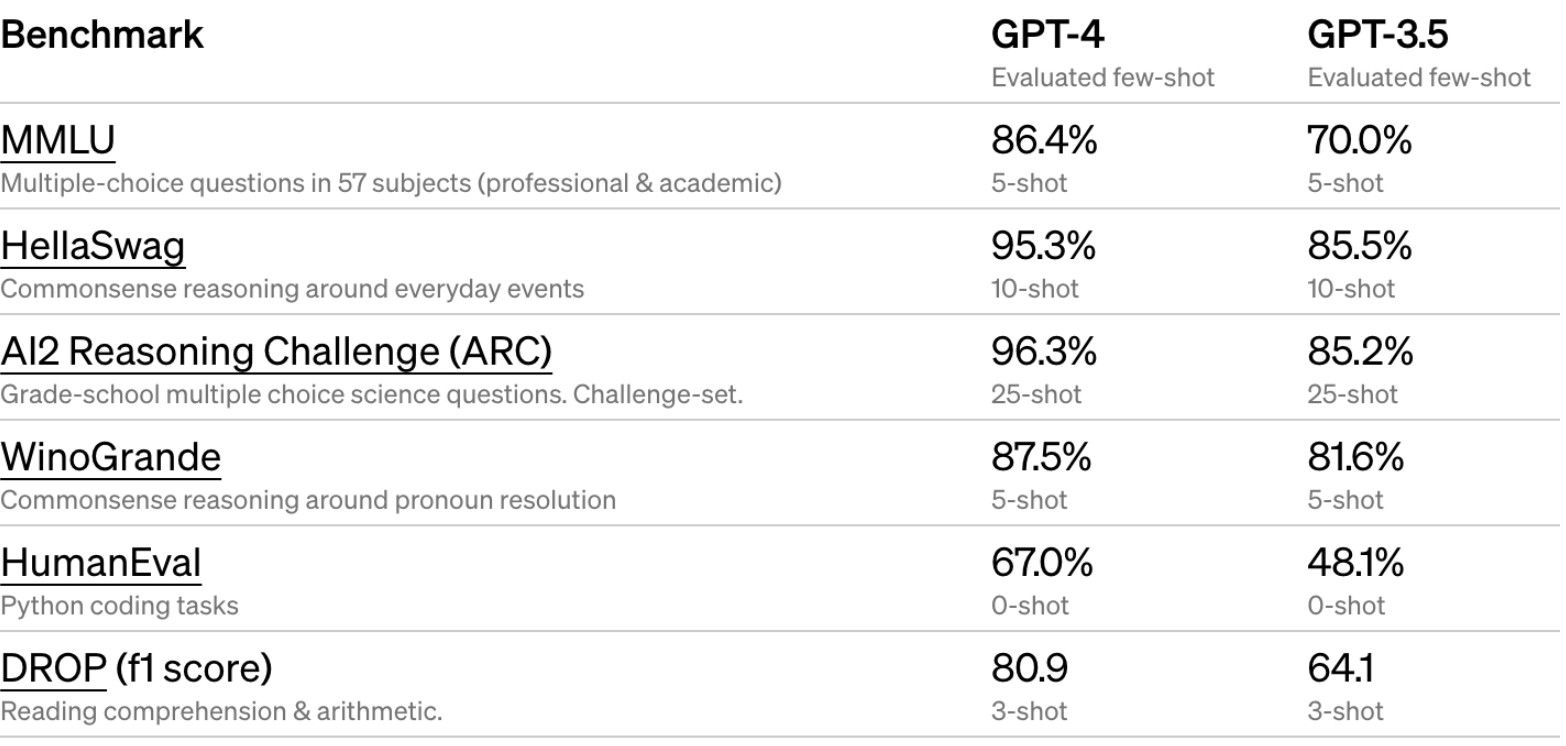Click the 95.3% HellaSwag score

click(1044, 247)
